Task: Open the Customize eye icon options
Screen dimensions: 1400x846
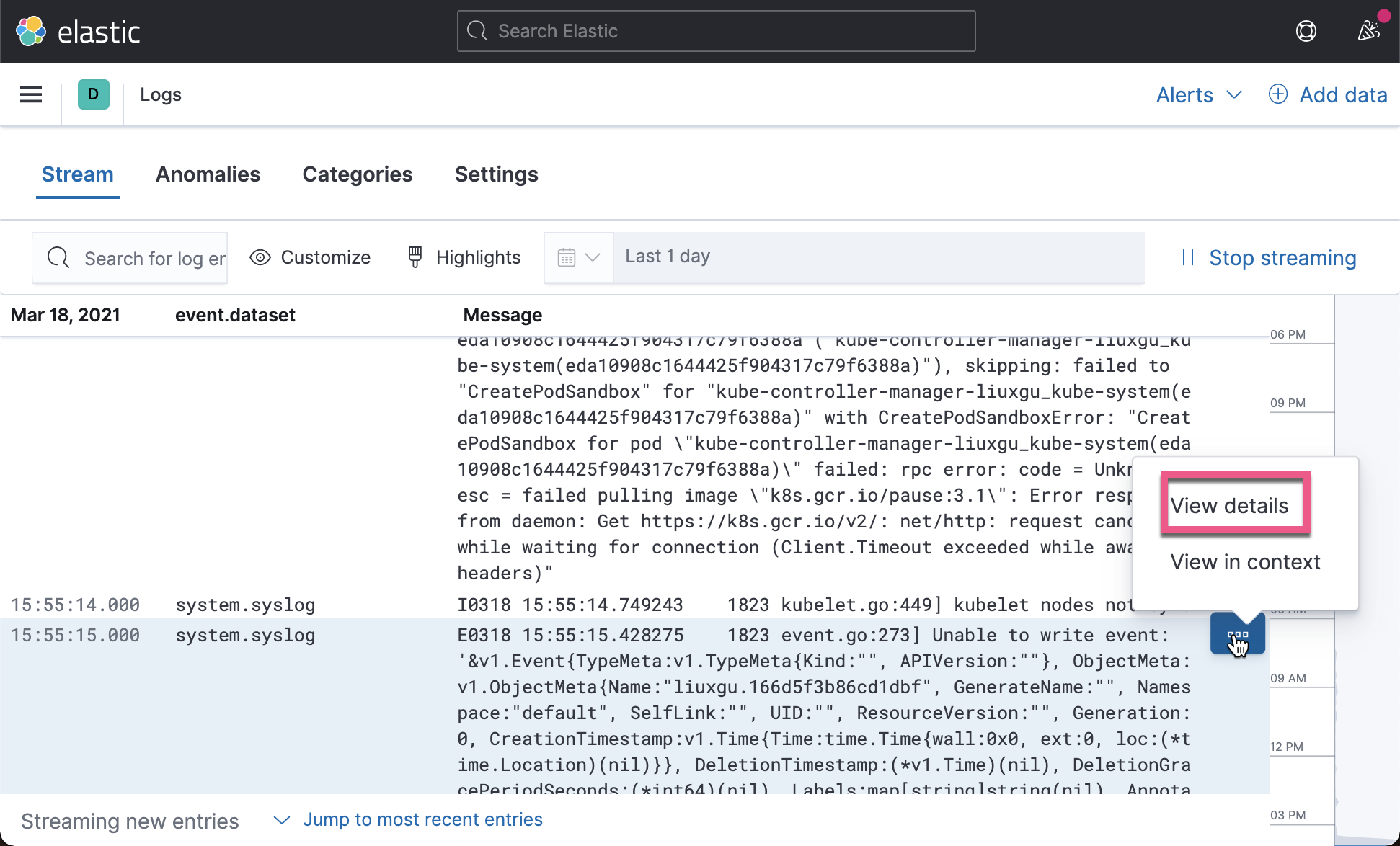Action: coord(259,257)
